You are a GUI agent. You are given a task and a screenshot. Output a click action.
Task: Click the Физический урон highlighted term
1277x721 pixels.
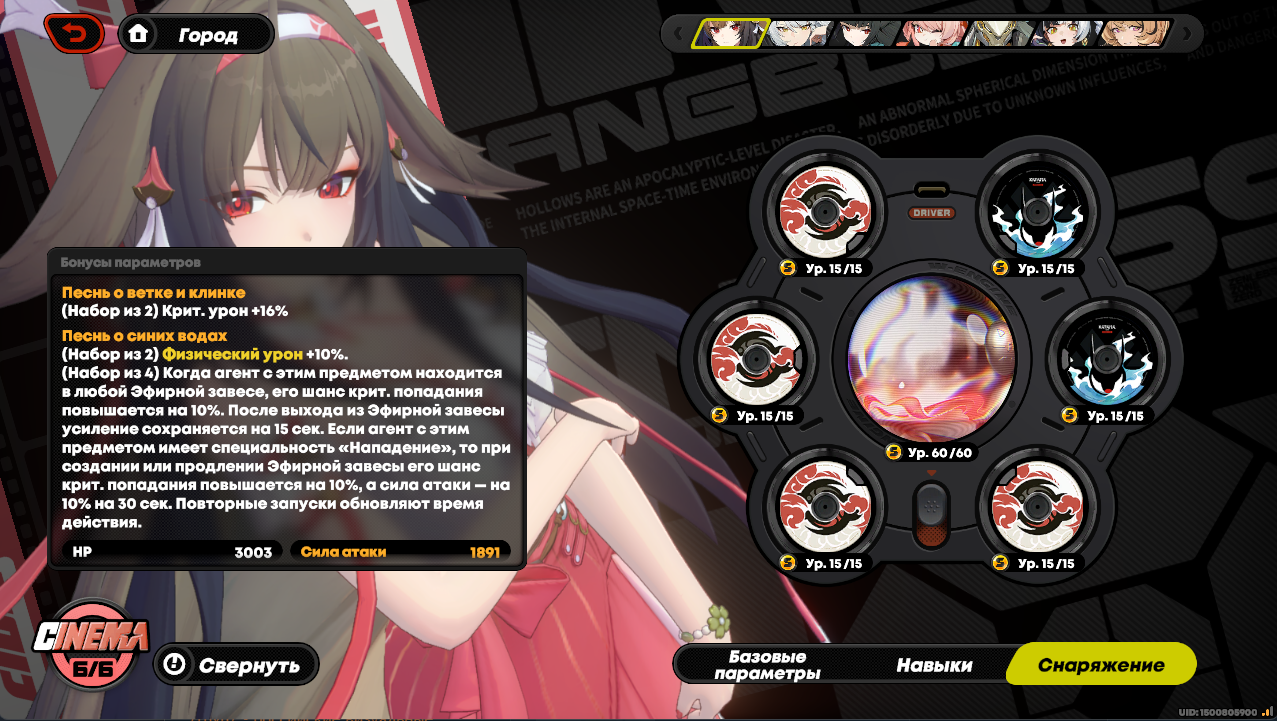click(233, 354)
